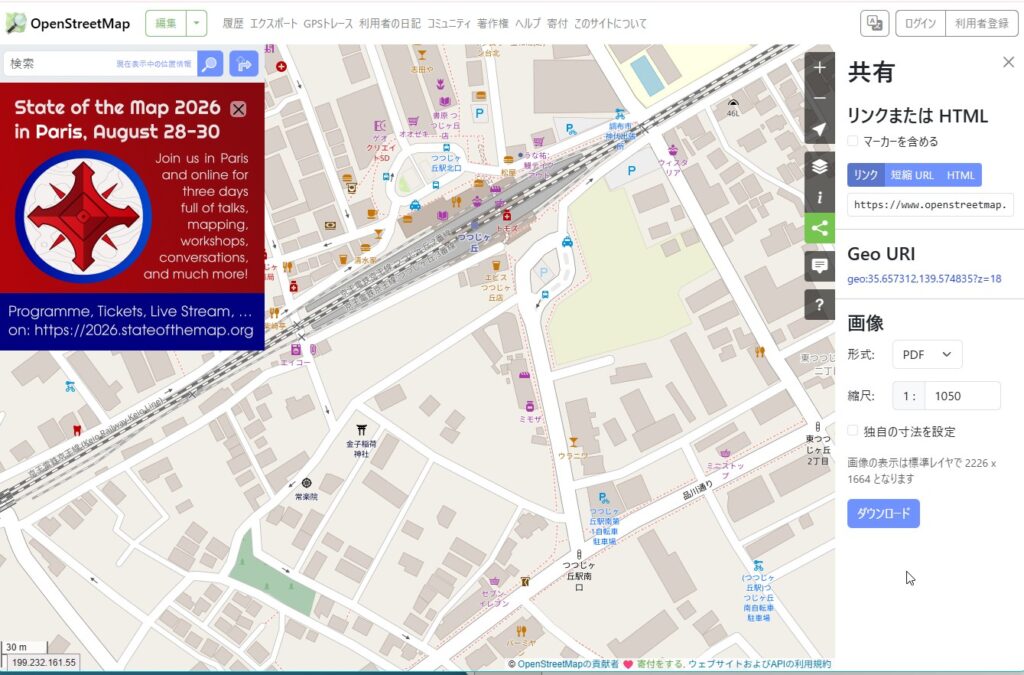Viewport: 1024px width, 675px height.
Task: Click the share link URL field
Action: coord(931,205)
